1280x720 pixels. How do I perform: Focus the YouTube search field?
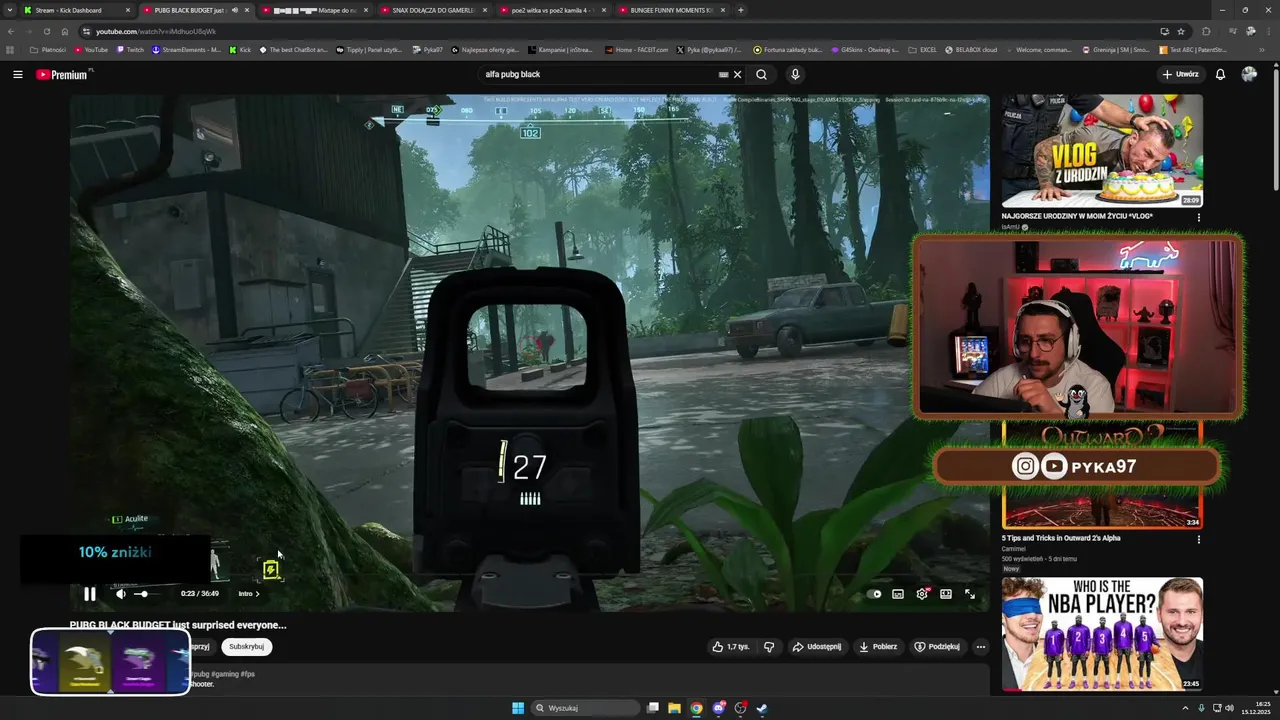click(x=598, y=74)
